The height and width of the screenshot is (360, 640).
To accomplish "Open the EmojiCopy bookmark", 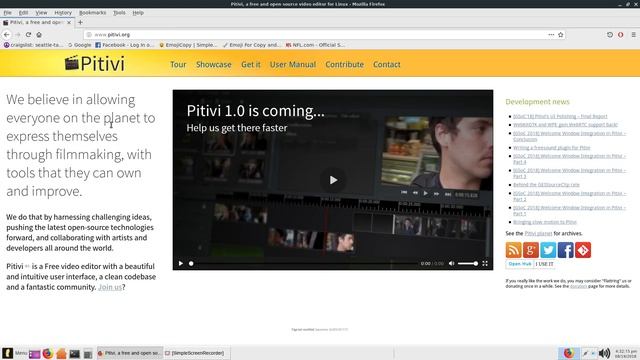I will [189, 45].
